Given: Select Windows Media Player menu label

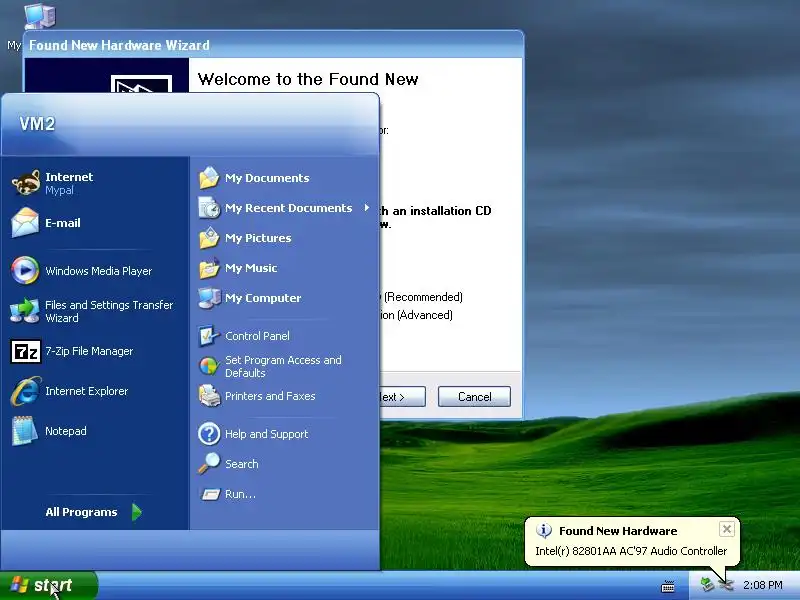Looking at the screenshot, I should pyautogui.click(x=98, y=271).
